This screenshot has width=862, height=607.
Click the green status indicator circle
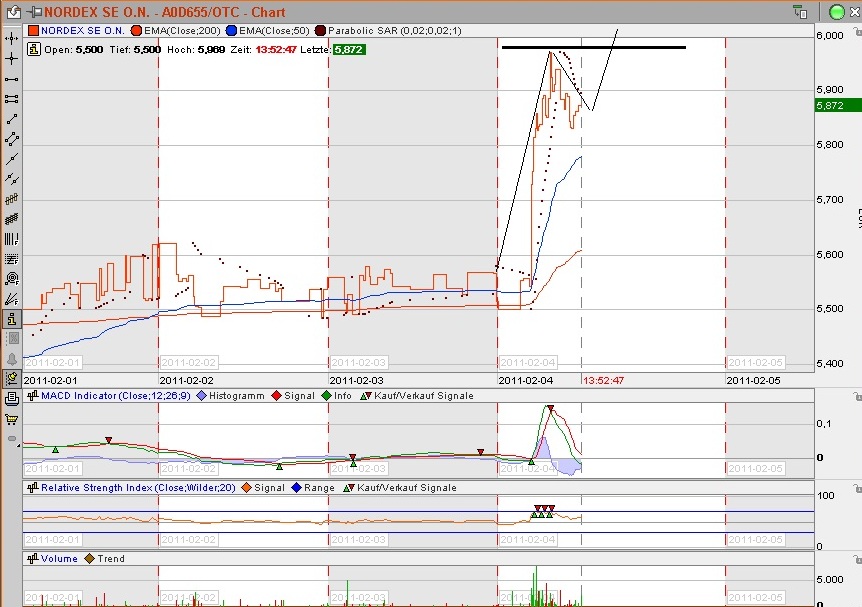pyautogui.click(x=837, y=12)
